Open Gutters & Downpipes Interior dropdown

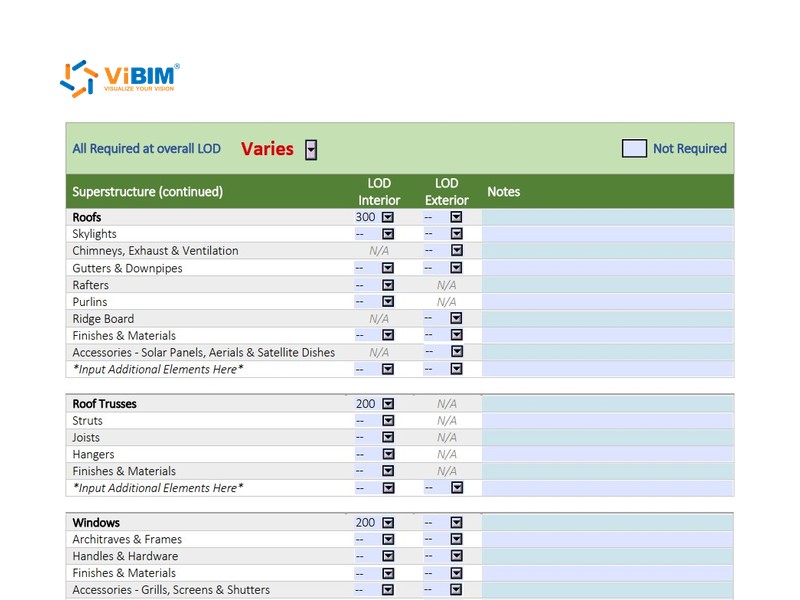click(x=388, y=268)
